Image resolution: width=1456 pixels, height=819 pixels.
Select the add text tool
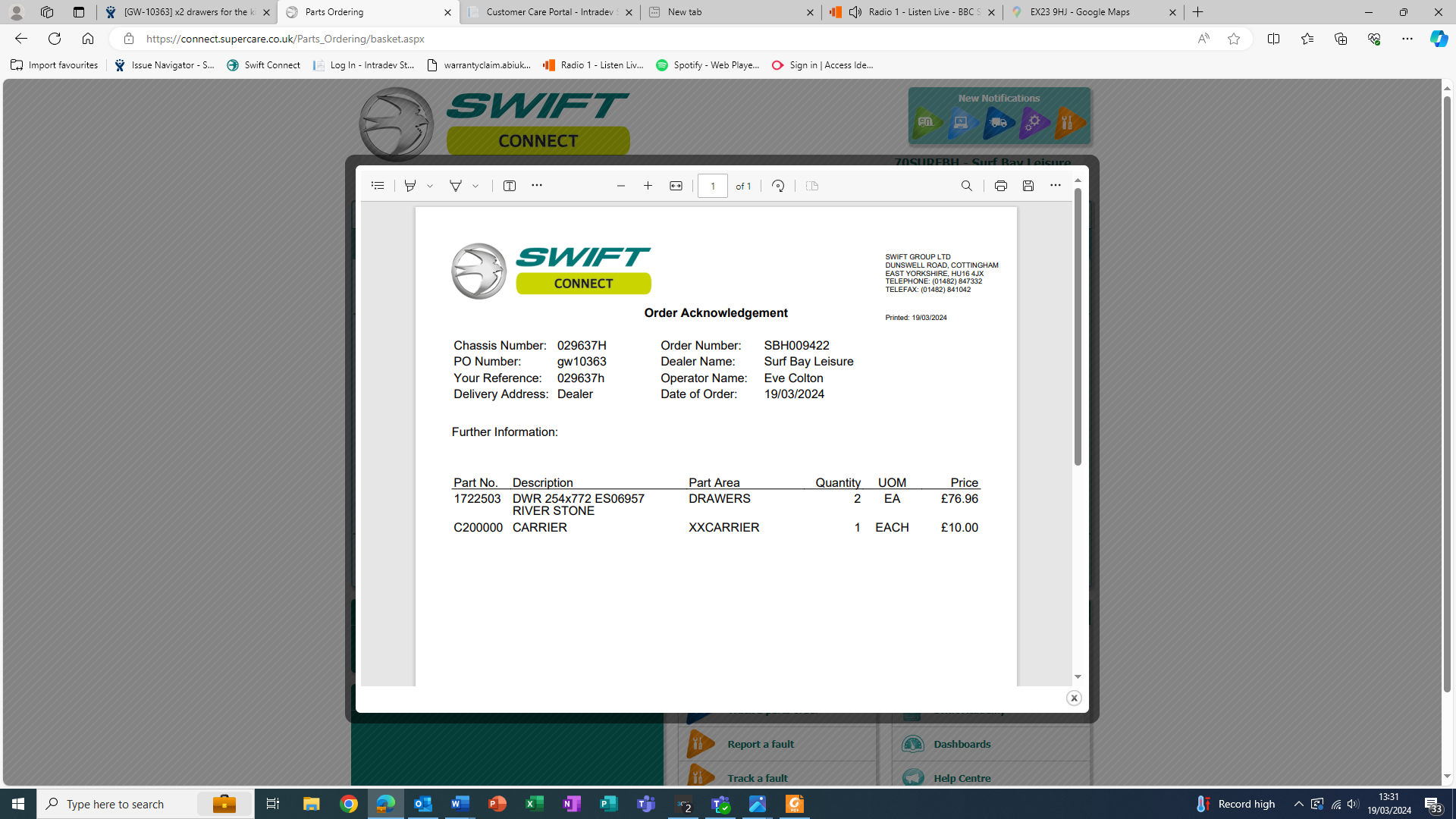pyautogui.click(x=510, y=186)
